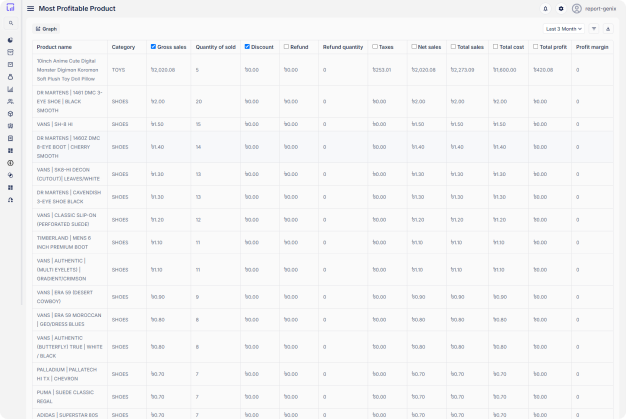This screenshot has height=419, width=626.
Task: Select the square box icon below the storefront
Action: [10, 64]
